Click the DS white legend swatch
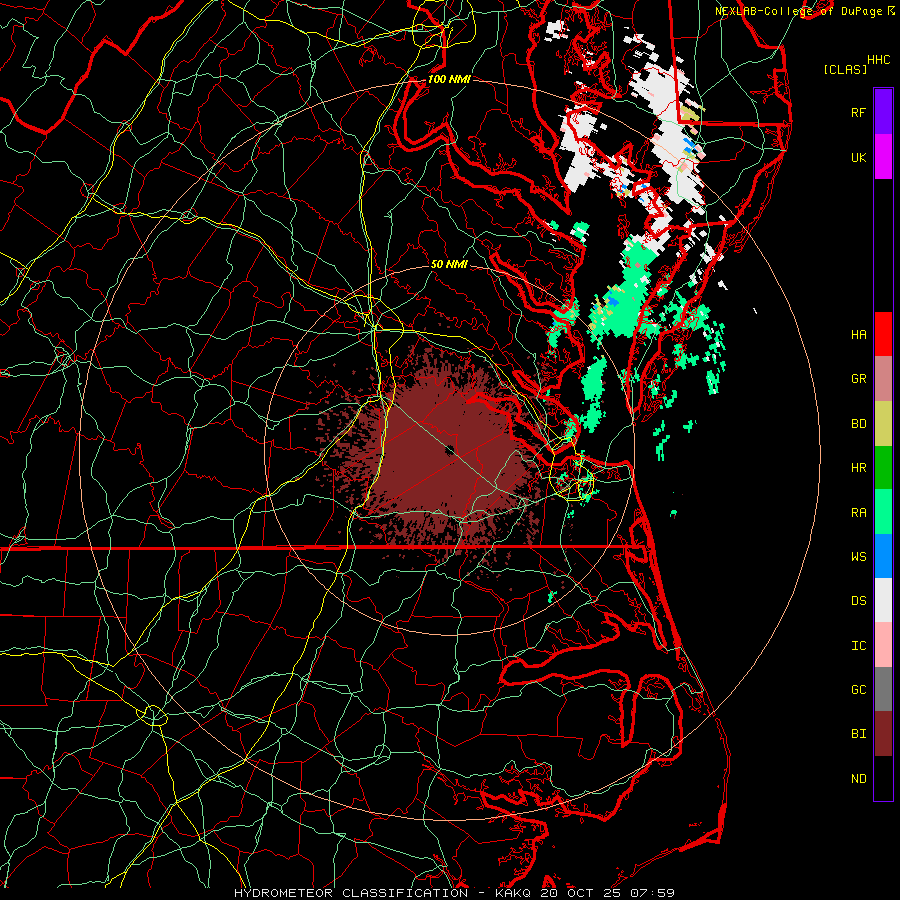 (883, 600)
